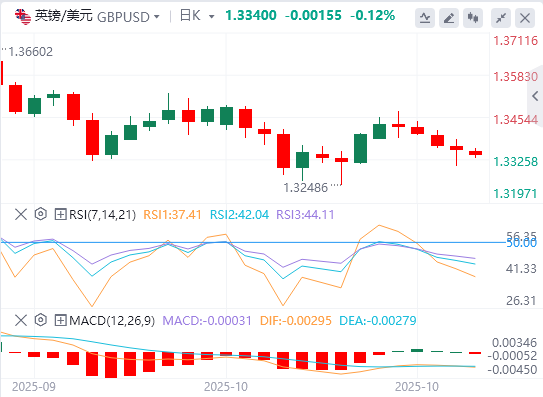Expand the RSI indicator panel
The image size is (543, 397).
tap(60, 214)
